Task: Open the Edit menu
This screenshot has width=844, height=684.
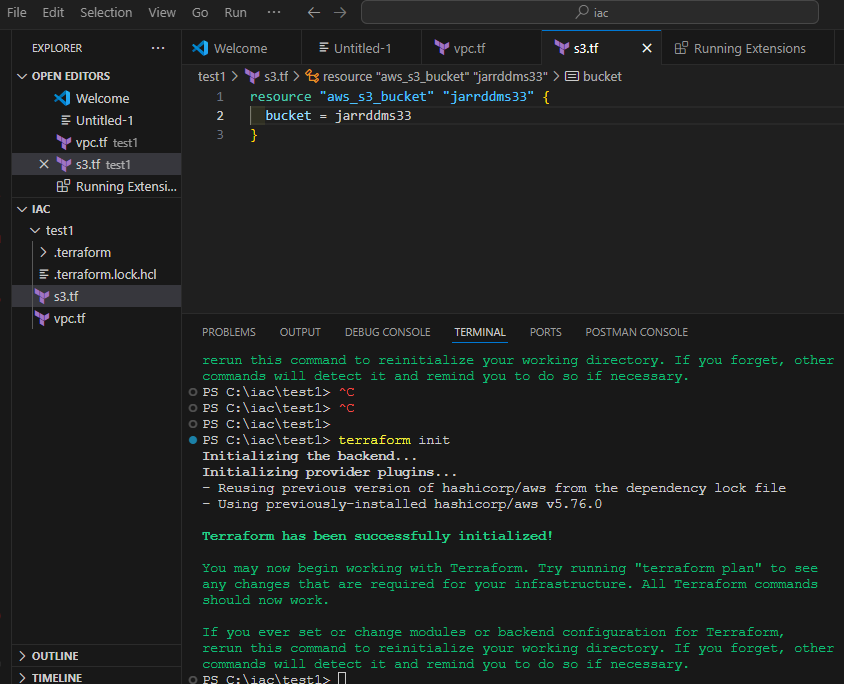Action: pos(53,12)
